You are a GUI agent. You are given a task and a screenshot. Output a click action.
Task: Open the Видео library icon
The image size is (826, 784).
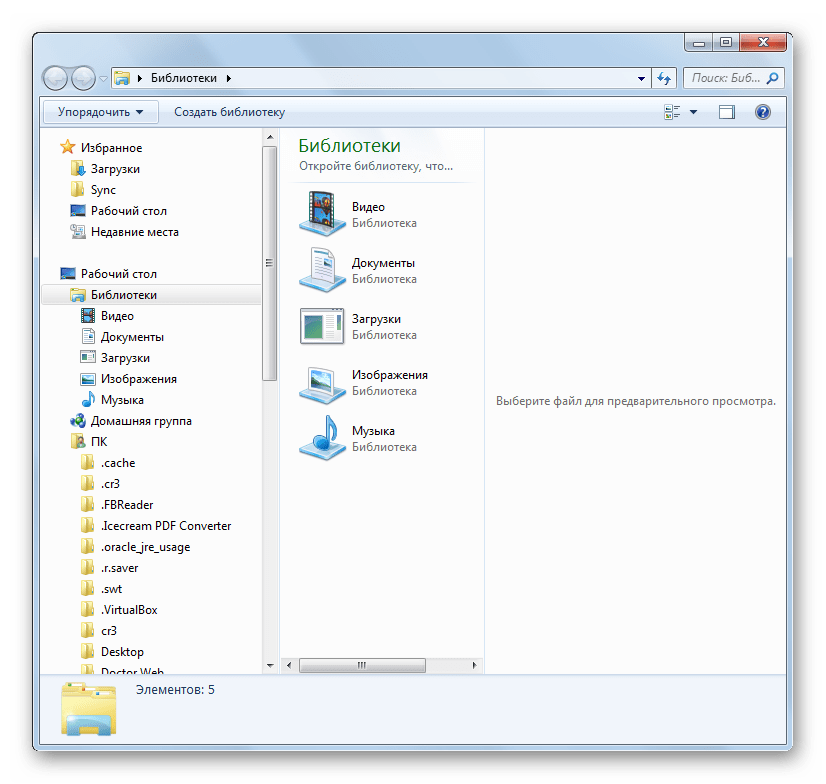point(321,214)
